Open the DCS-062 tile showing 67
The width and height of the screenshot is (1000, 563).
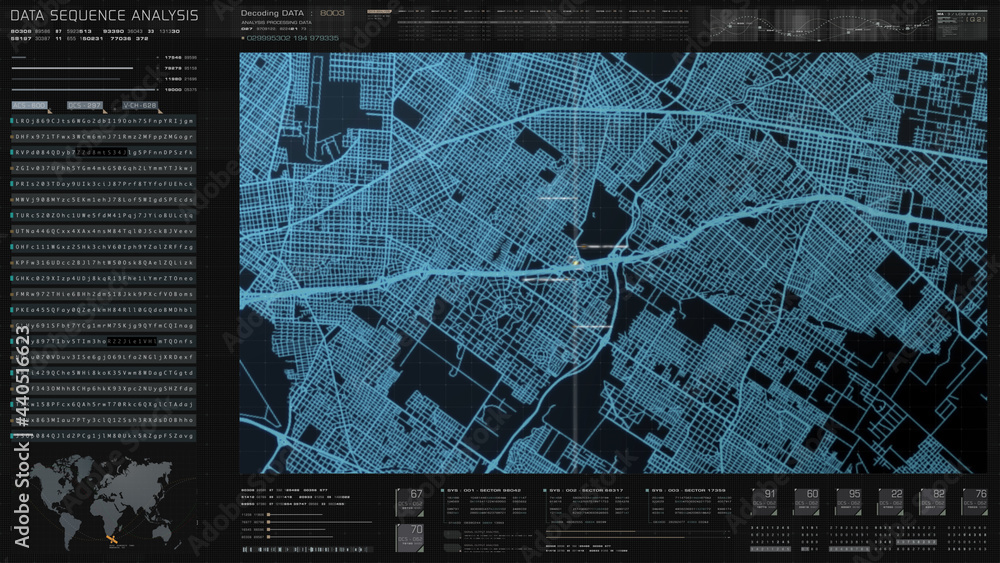tap(409, 502)
